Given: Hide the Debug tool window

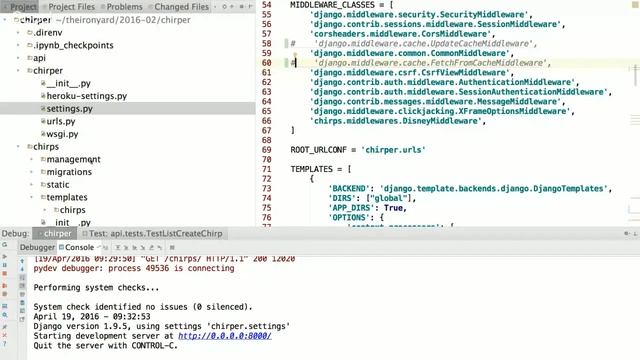Looking at the screenshot, I should coord(635,233).
